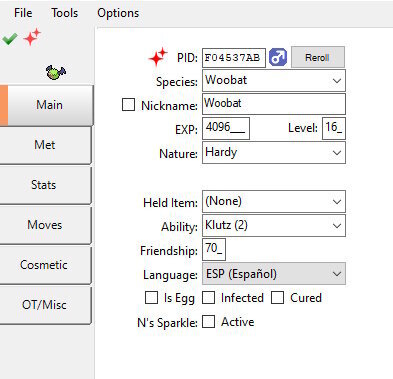Open the Tools menu
393x379 pixels.
tap(64, 13)
